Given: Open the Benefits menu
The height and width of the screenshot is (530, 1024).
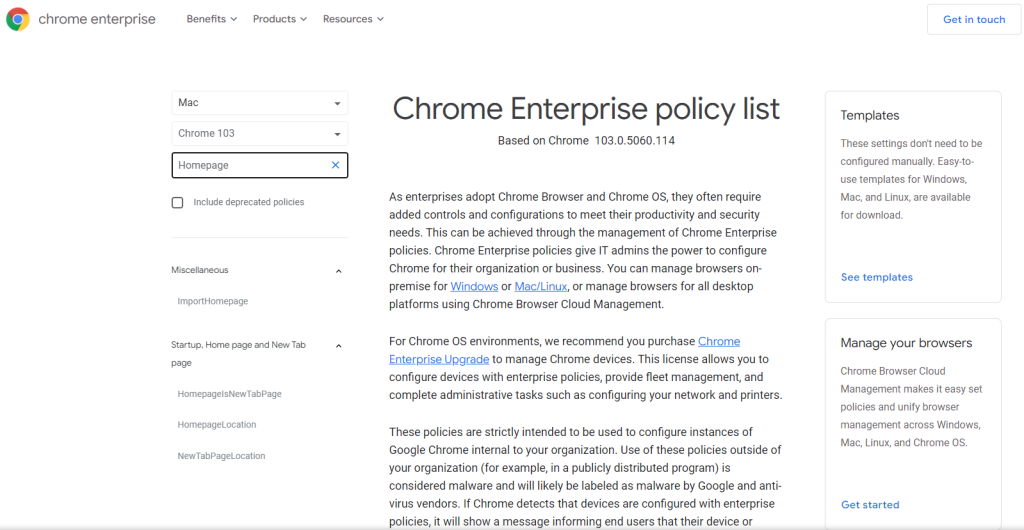Looking at the screenshot, I should tap(212, 19).
